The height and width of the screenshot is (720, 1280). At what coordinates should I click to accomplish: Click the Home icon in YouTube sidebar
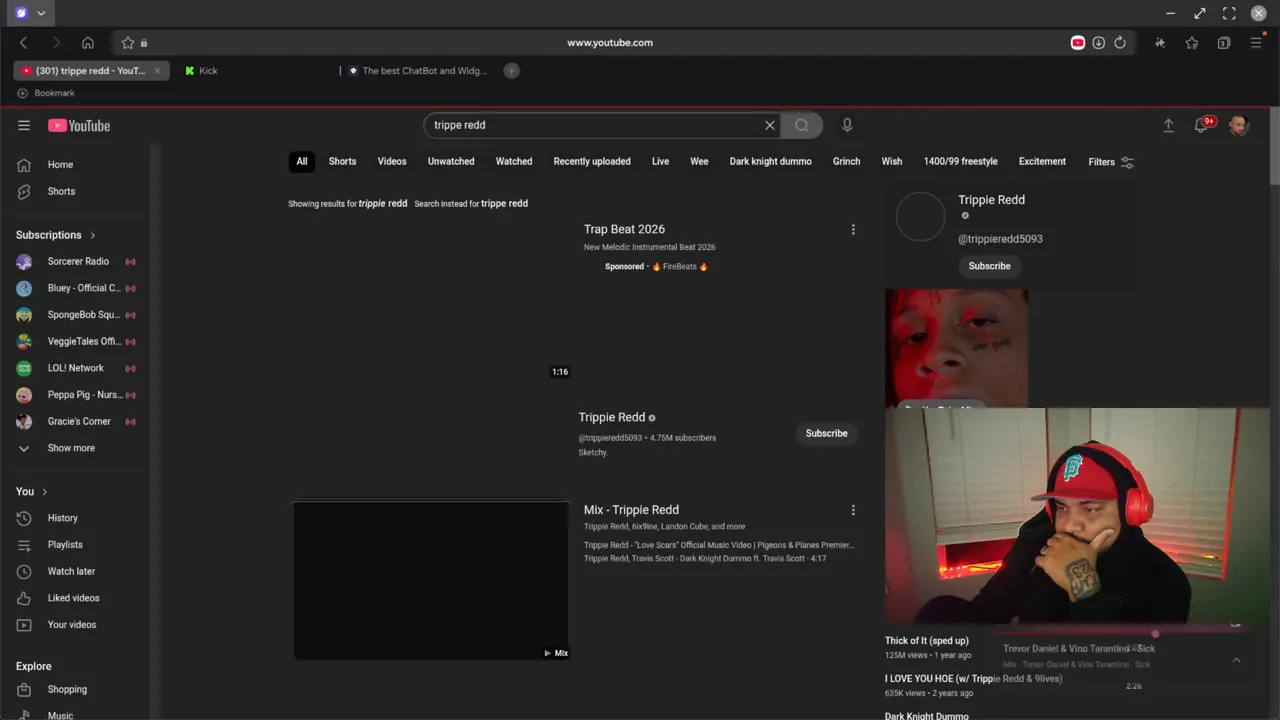24,165
